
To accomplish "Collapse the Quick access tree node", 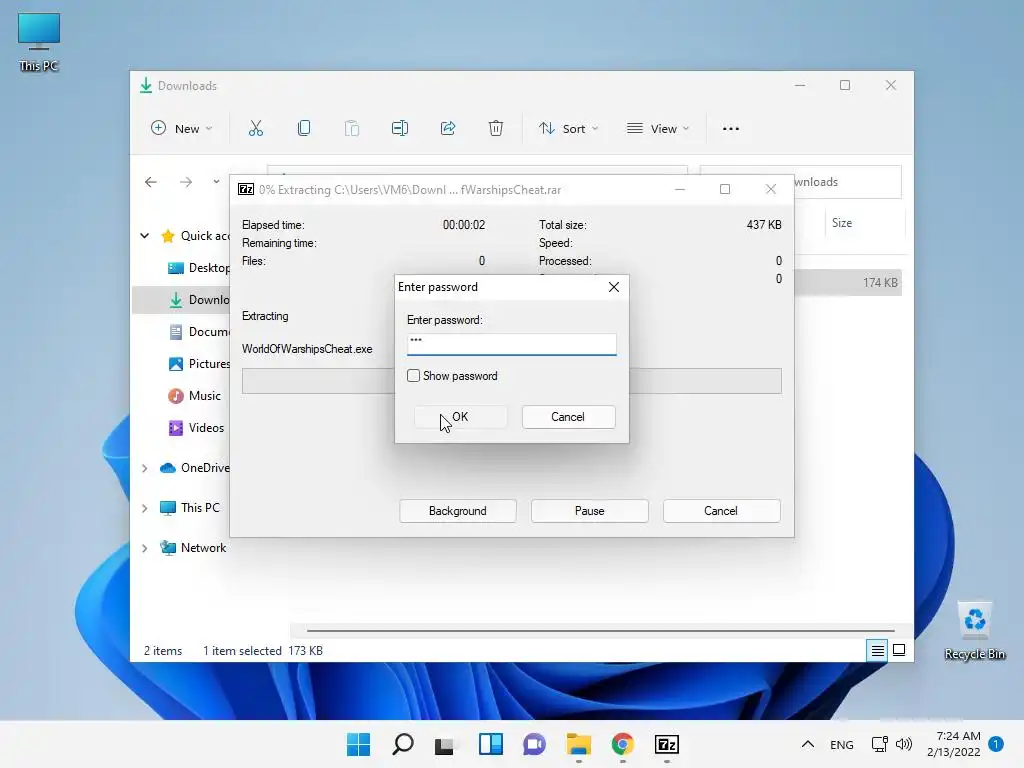I will 144,236.
